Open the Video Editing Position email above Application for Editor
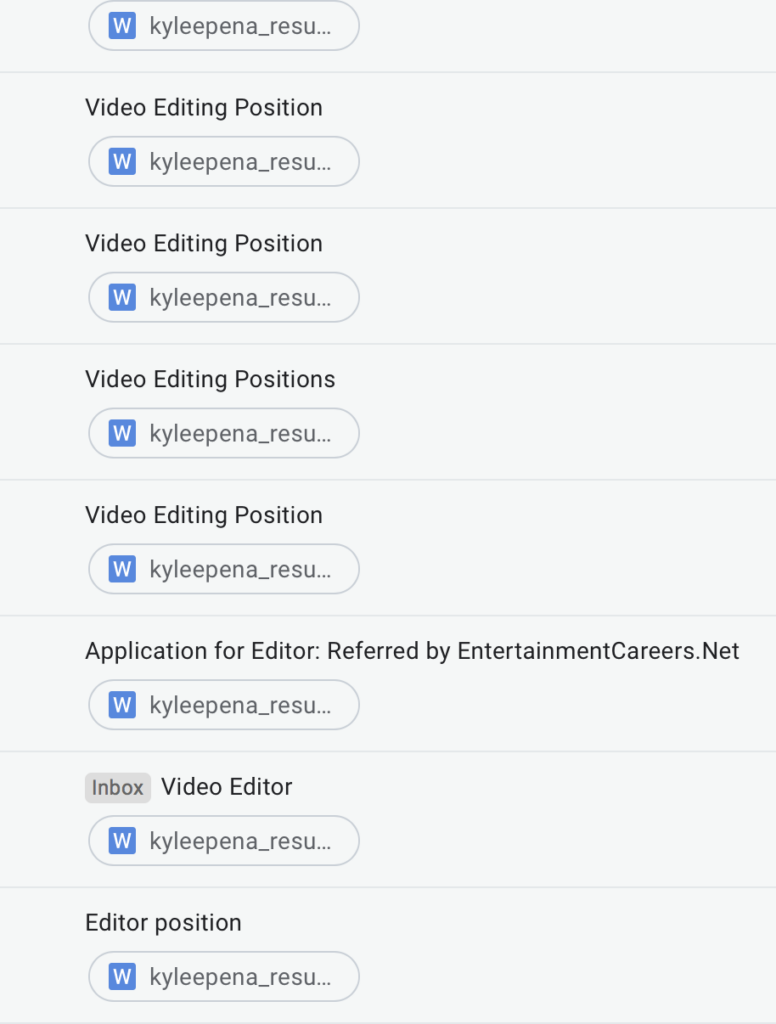The width and height of the screenshot is (776, 1024). 204,515
